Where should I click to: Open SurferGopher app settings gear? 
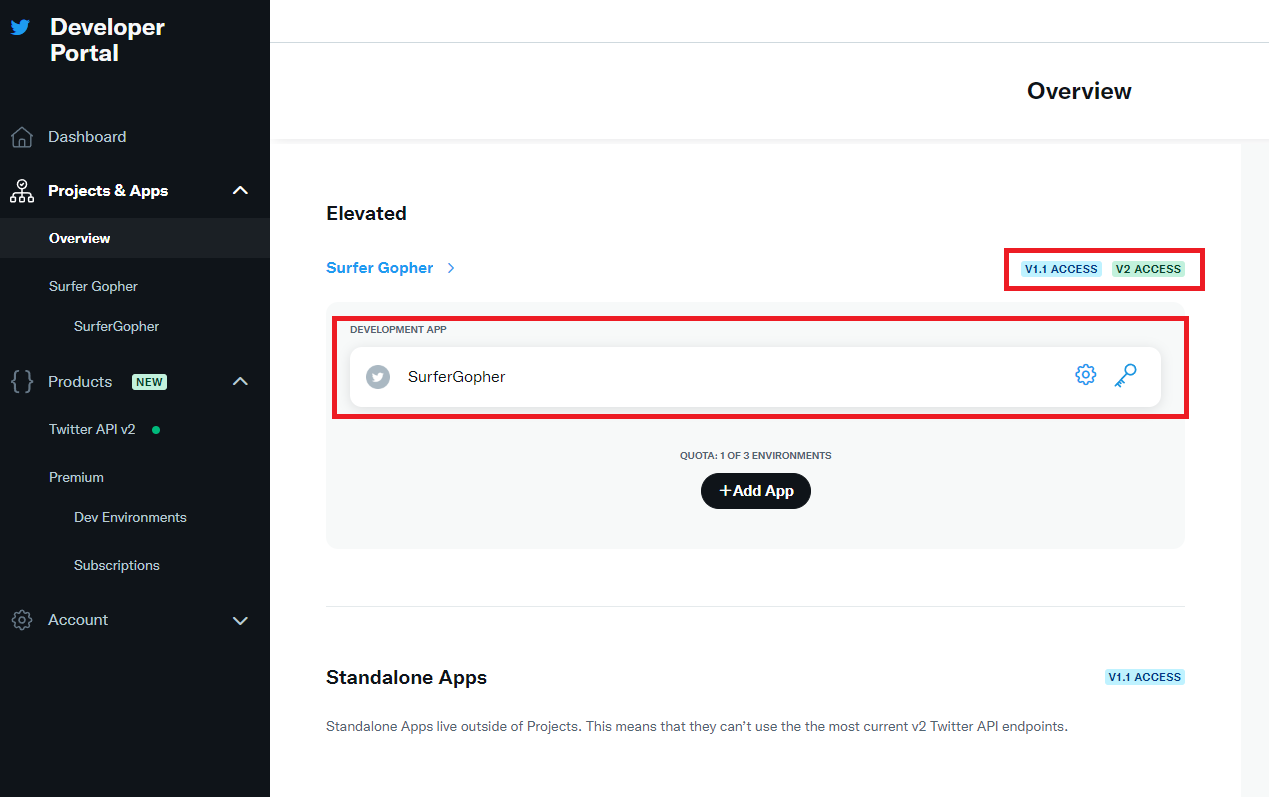coord(1085,375)
